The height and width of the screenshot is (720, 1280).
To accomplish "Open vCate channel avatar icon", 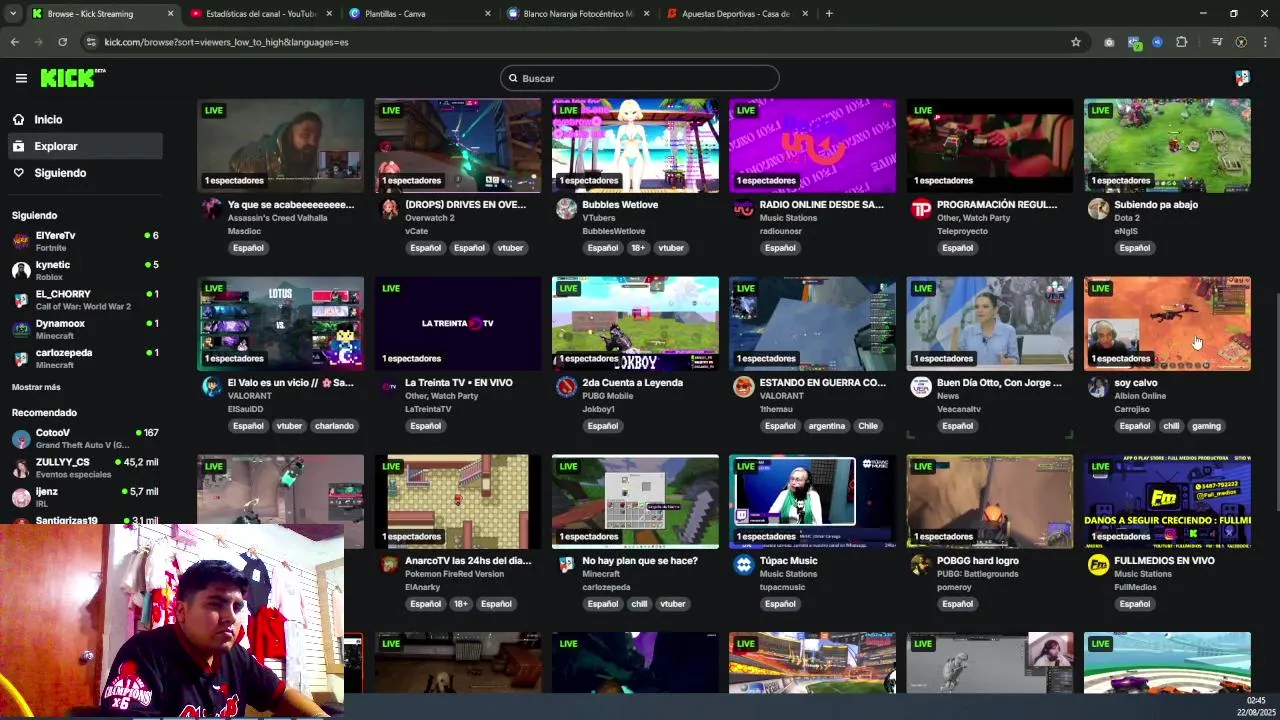I will click(389, 208).
